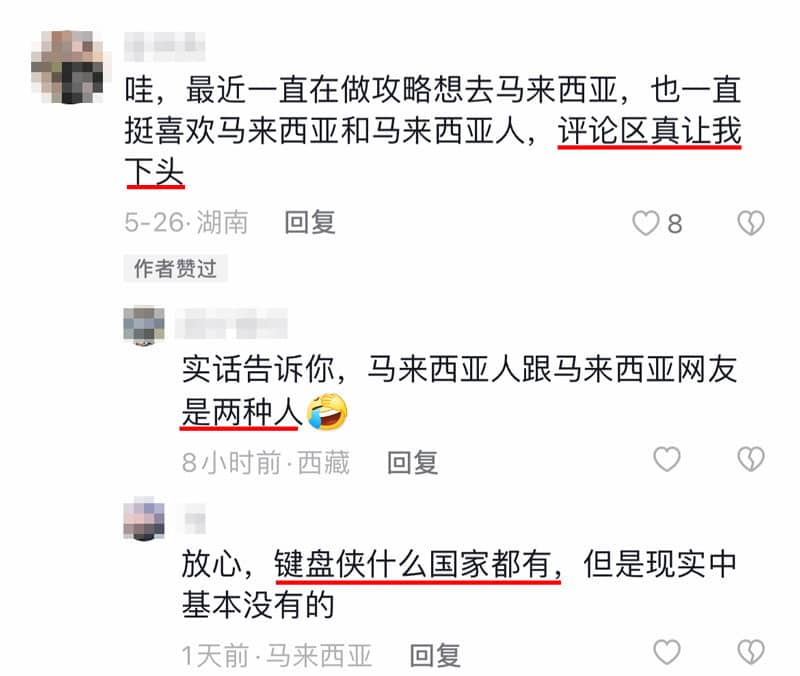Open the avatar of the Malaysia replier
The height and width of the screenshot is (676, 800).
coord(144,518)
